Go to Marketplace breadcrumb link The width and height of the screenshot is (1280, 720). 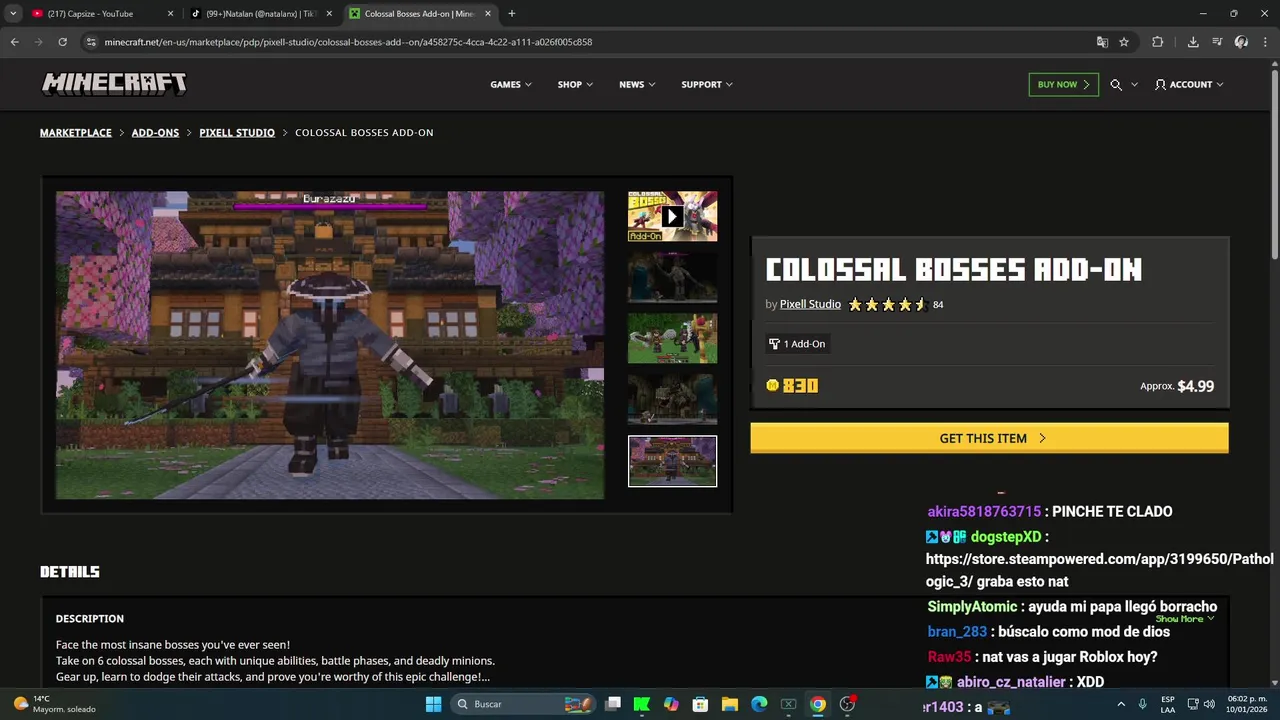coord(76,132)
